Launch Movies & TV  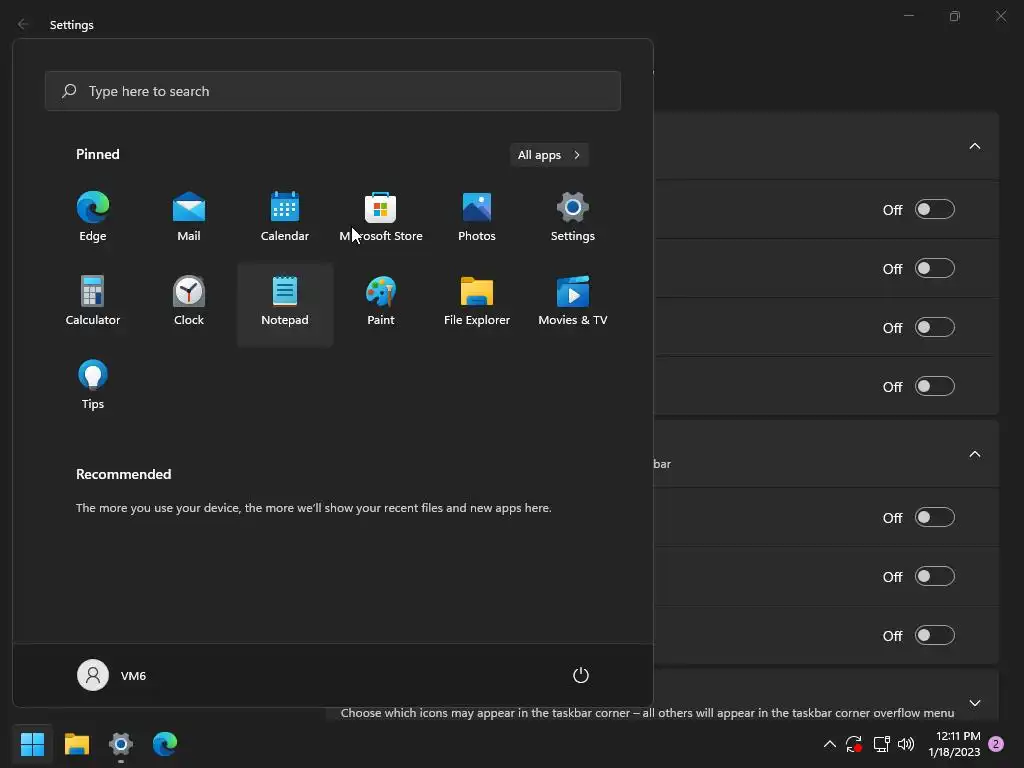[x=573, y=302]
